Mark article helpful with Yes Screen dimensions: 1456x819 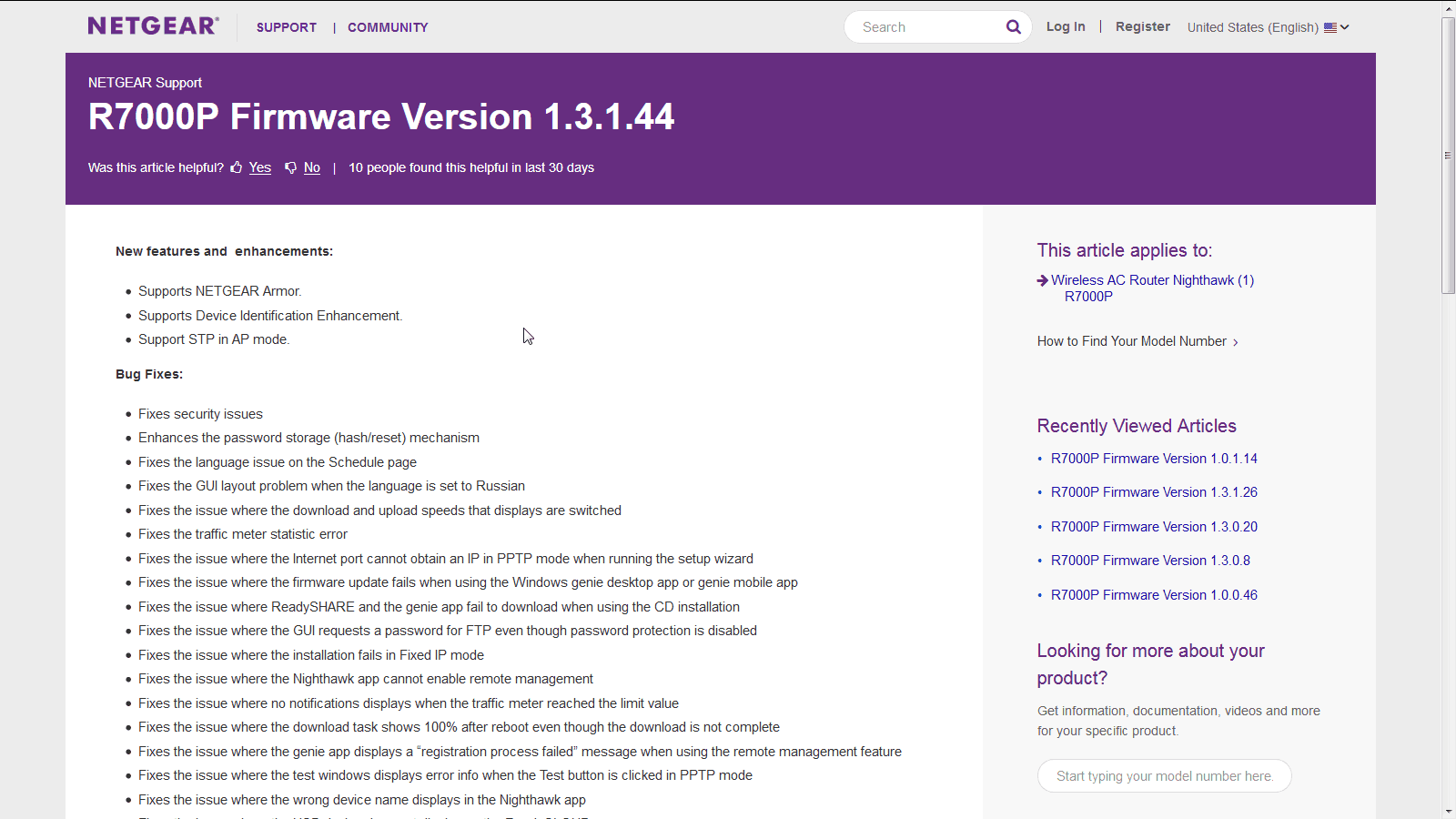[260, 167]
